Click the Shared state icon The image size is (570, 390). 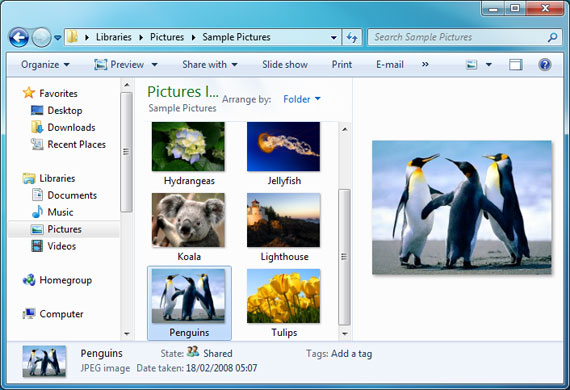coord(193,351)
